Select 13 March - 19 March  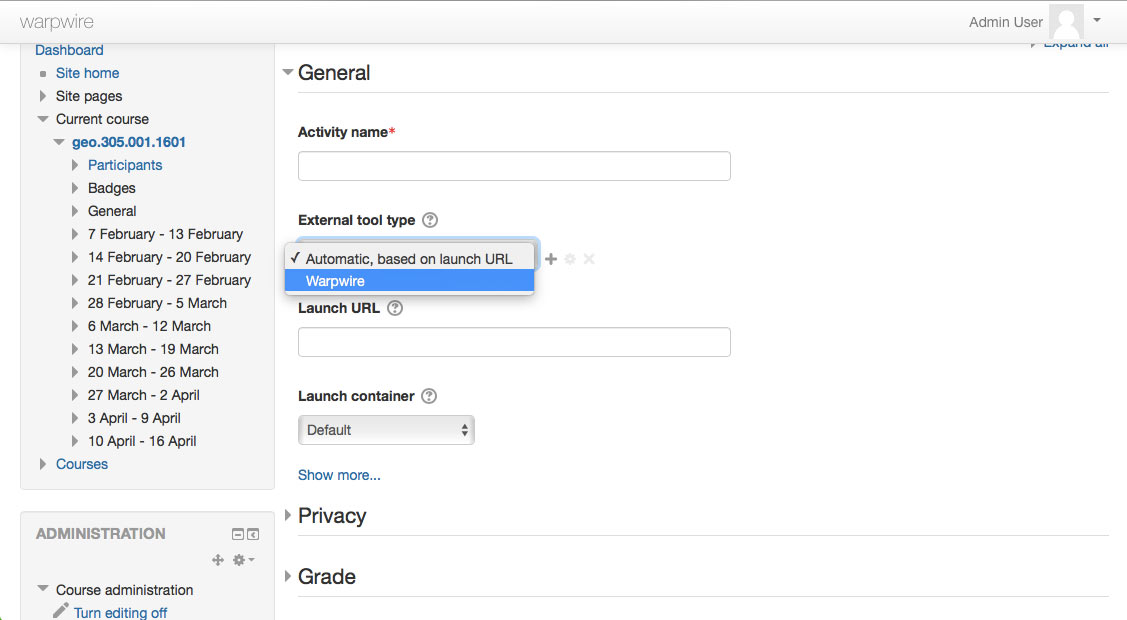(x=153, y=348)
